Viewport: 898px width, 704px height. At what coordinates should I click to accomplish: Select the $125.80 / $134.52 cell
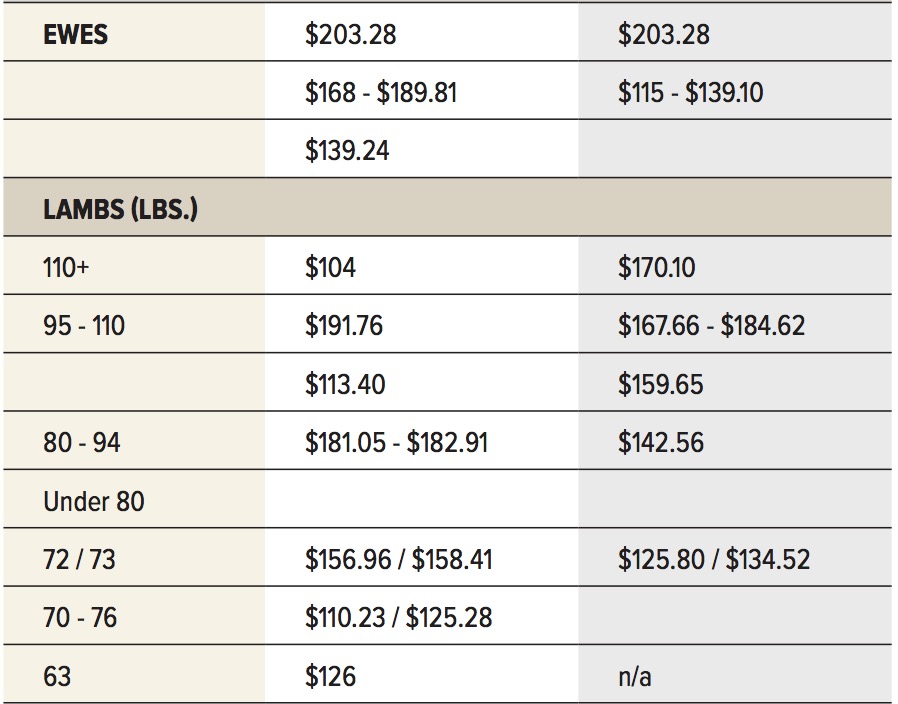pyautogui.click(x=714, y=560)
